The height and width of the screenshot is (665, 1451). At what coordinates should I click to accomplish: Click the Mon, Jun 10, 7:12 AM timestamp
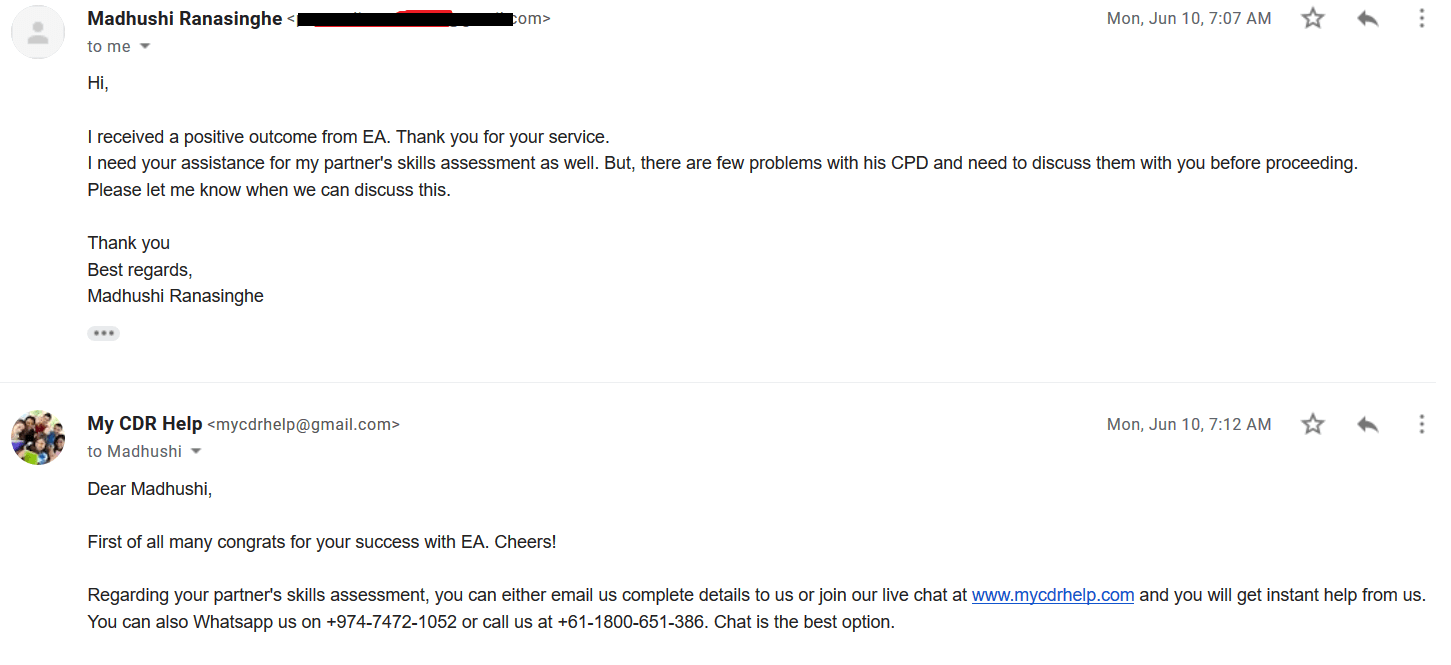(1189, 423)
